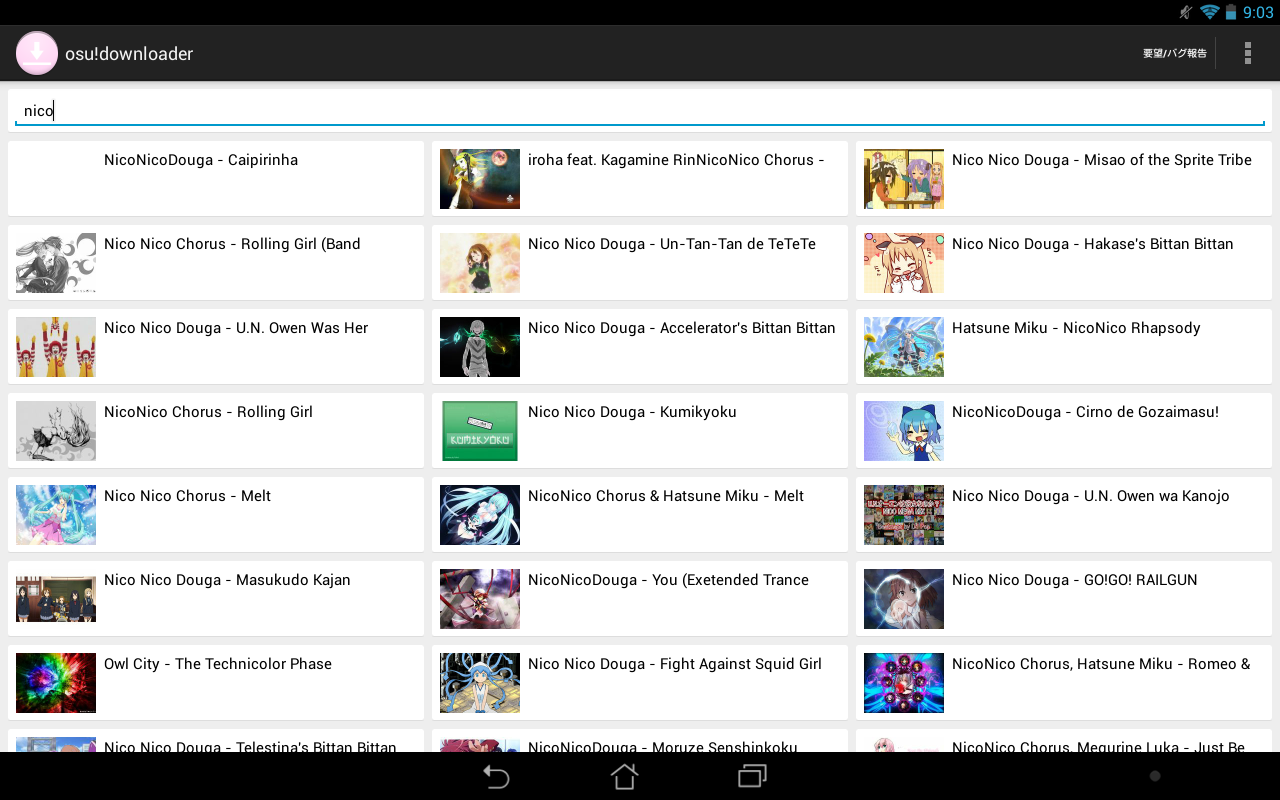Screen dimensions: 1280x800
Task: Open Romeo & thumbnail by NicoNico Chorus
Action: coord(904,683)
